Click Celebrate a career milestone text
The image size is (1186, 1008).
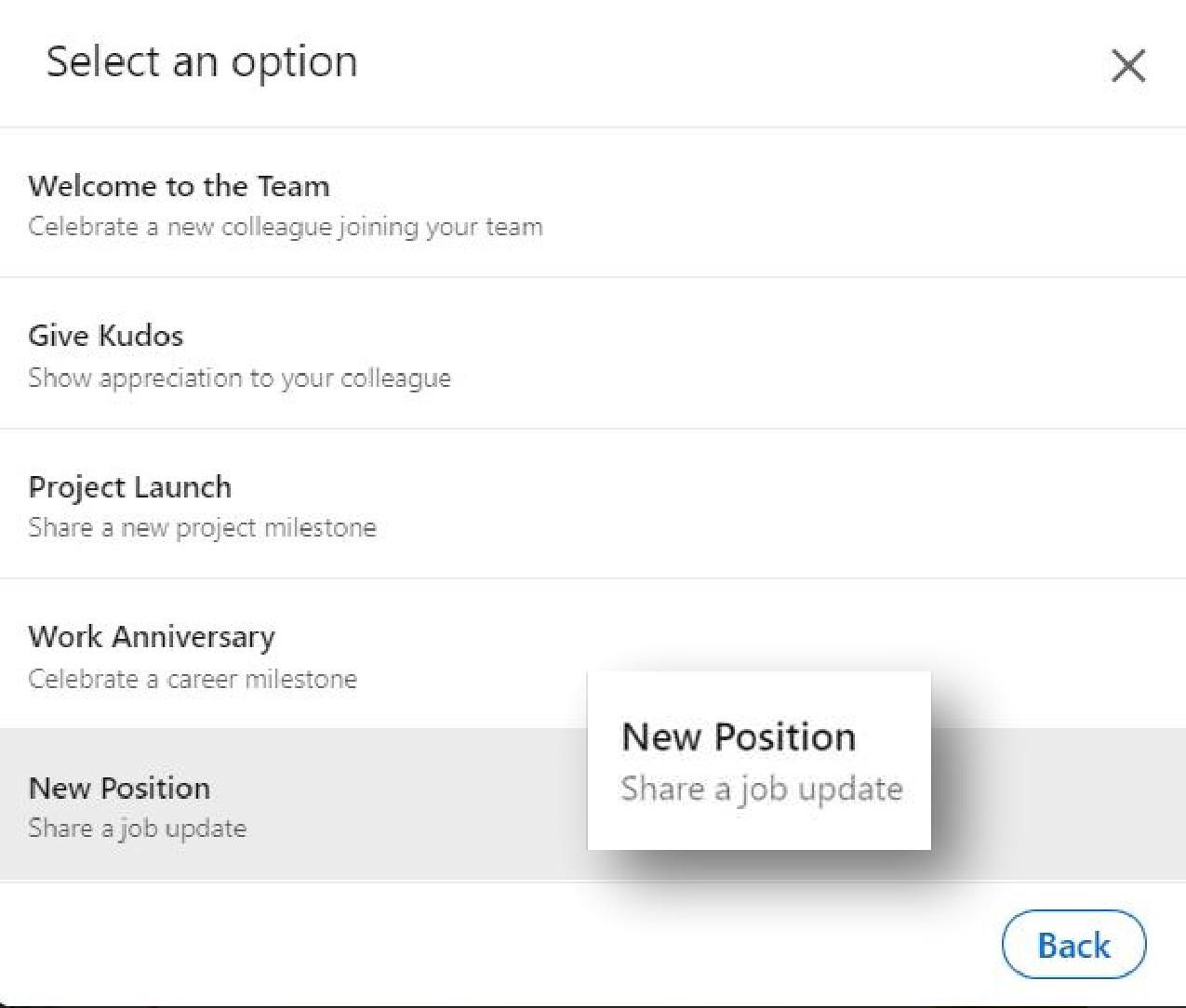[x=192, y=679]
